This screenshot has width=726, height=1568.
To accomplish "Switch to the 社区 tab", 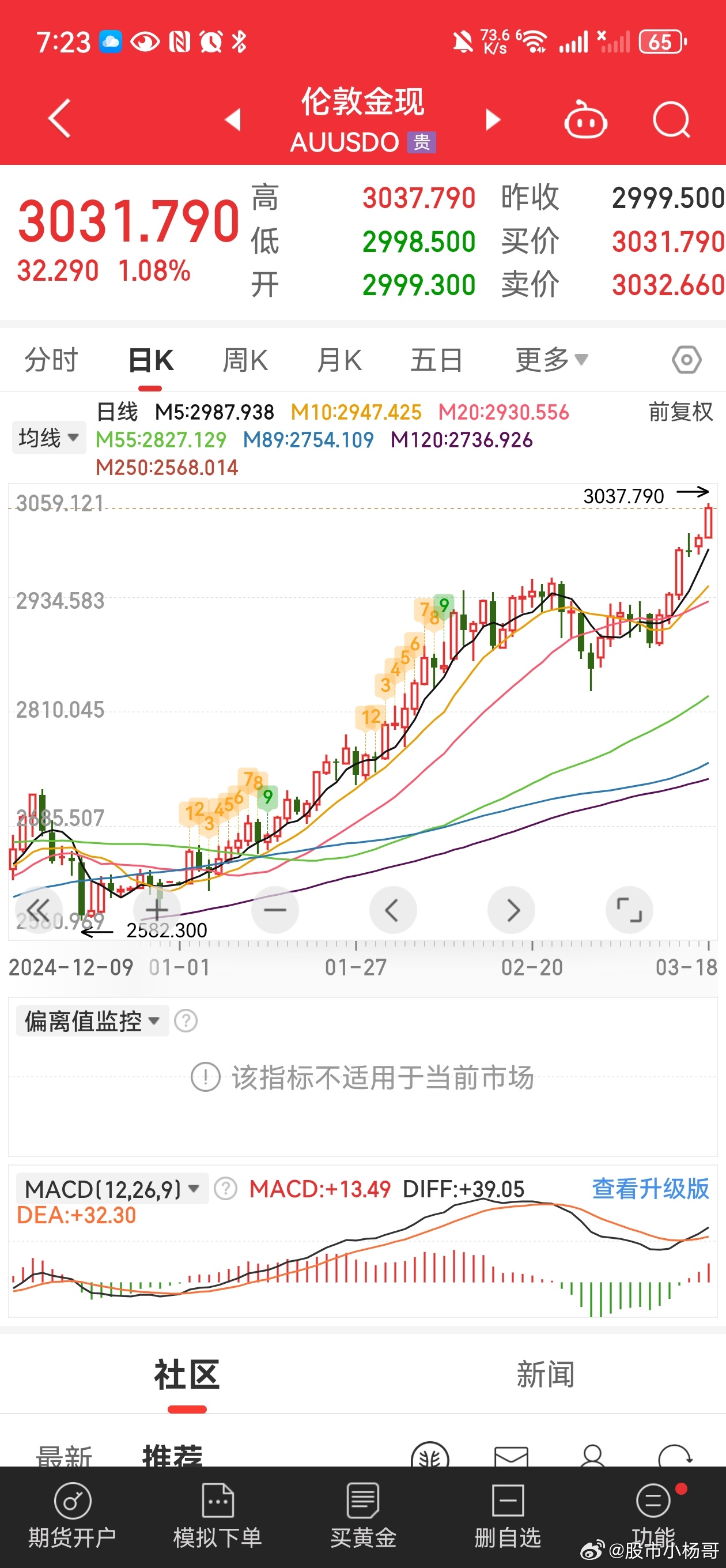I will click(x=187, y=1375).
